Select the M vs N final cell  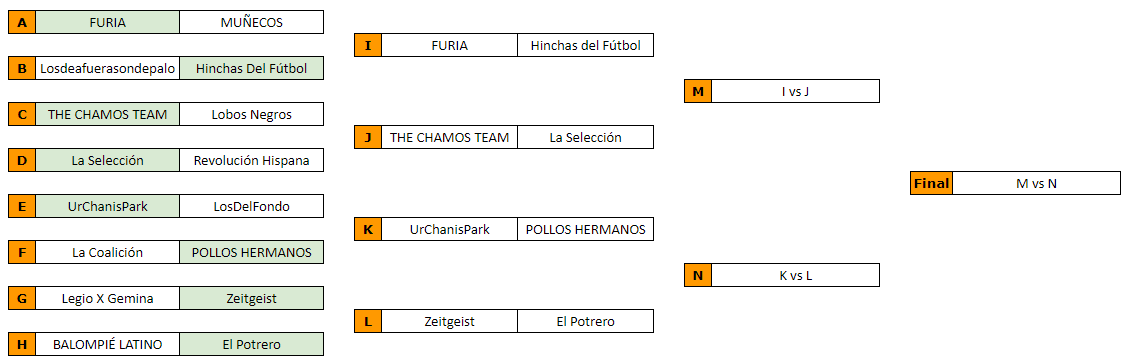point(1036,183)
